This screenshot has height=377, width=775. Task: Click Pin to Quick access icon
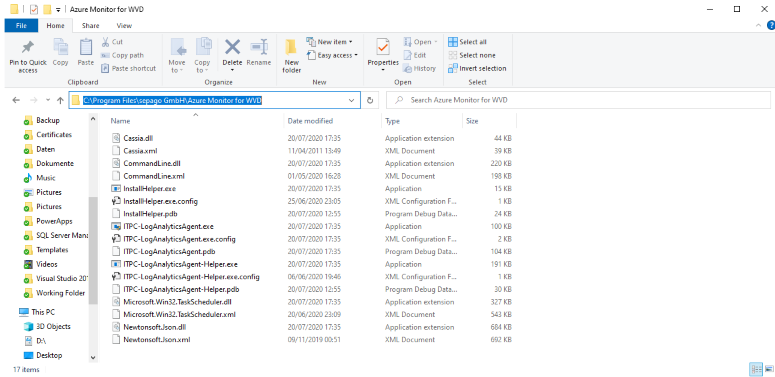(28, 48)
